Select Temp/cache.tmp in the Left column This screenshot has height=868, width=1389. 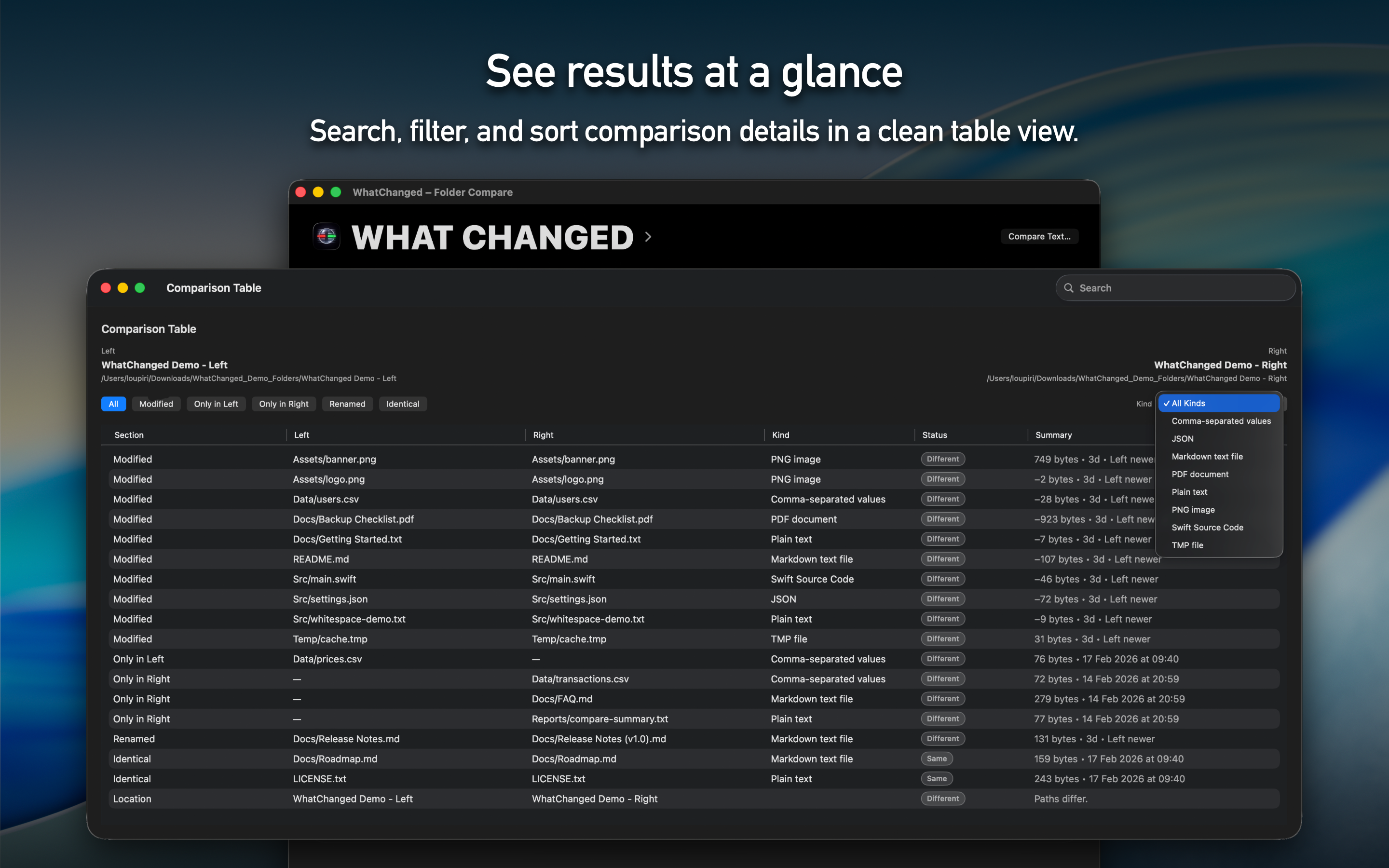point(330,639)
